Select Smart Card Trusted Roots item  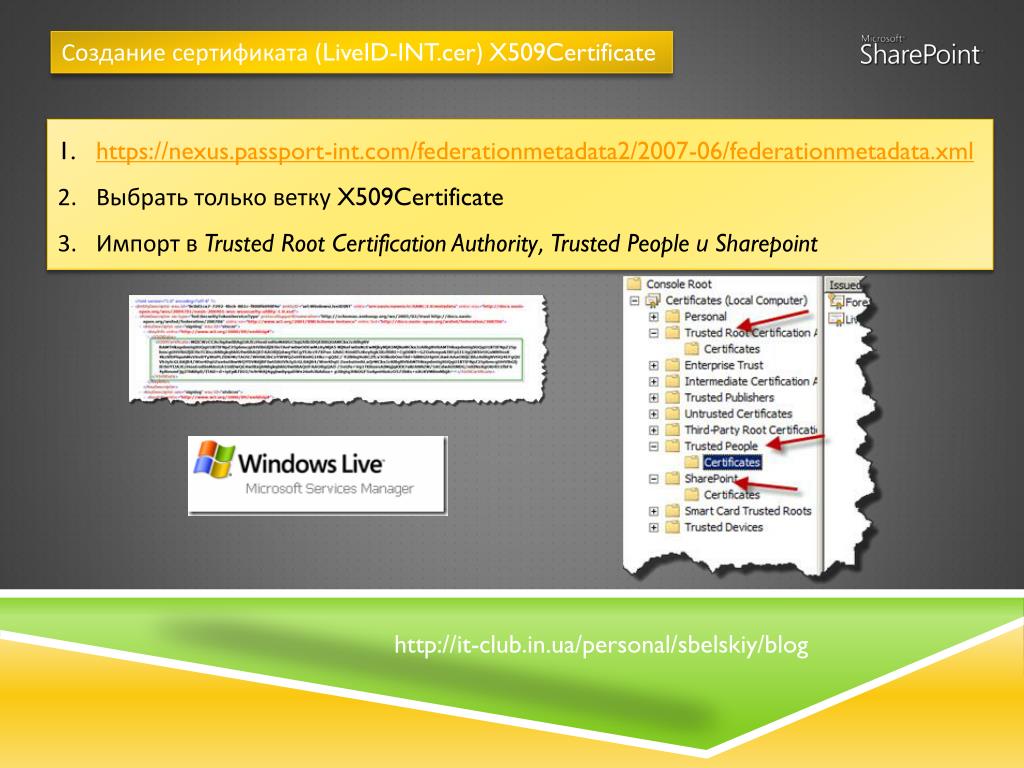[x=748, y=511]
